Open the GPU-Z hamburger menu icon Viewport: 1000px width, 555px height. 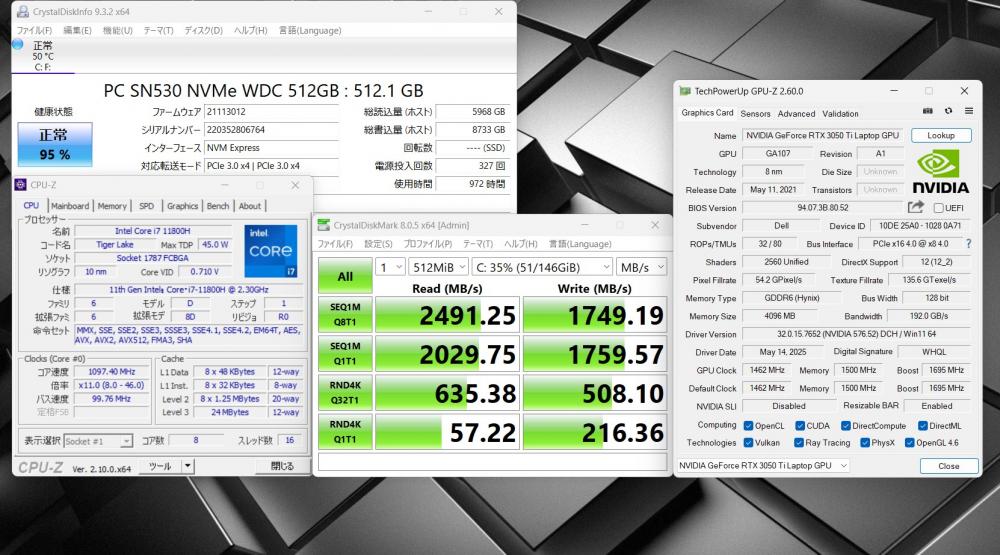[969, 111]
